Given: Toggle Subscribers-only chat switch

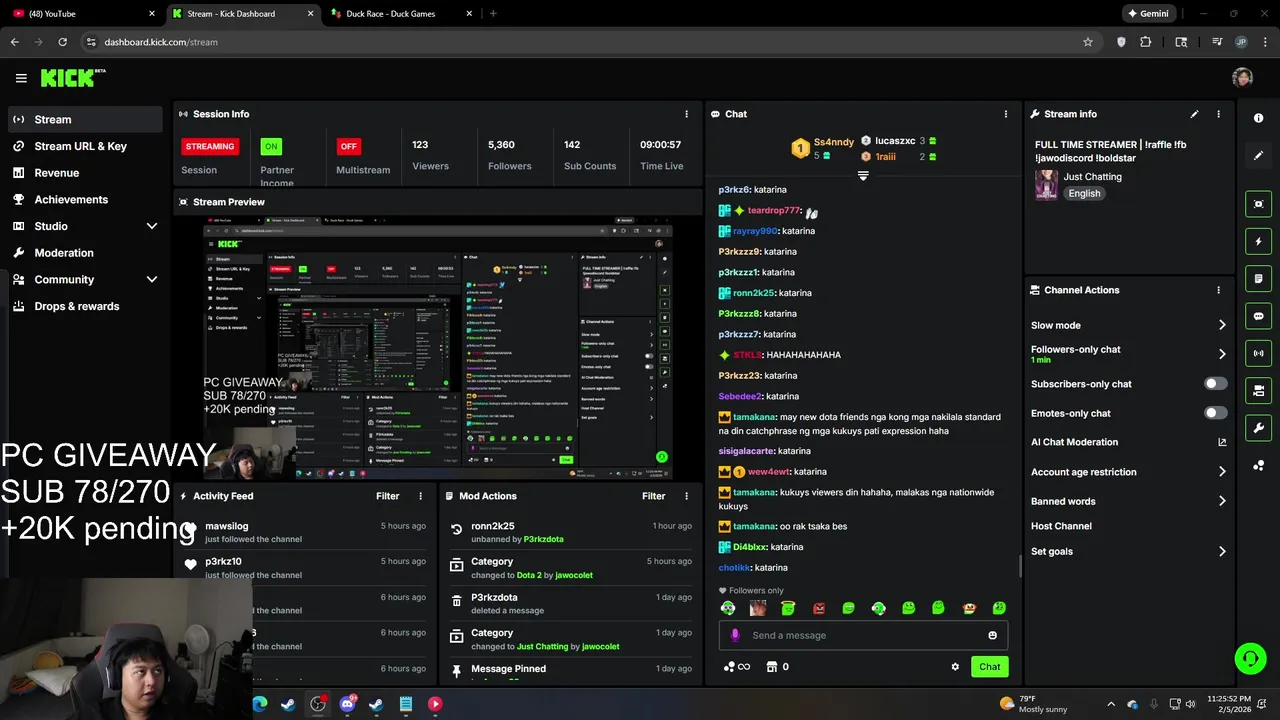Looking at the screenshot, I should click(x=1215, y=384).
